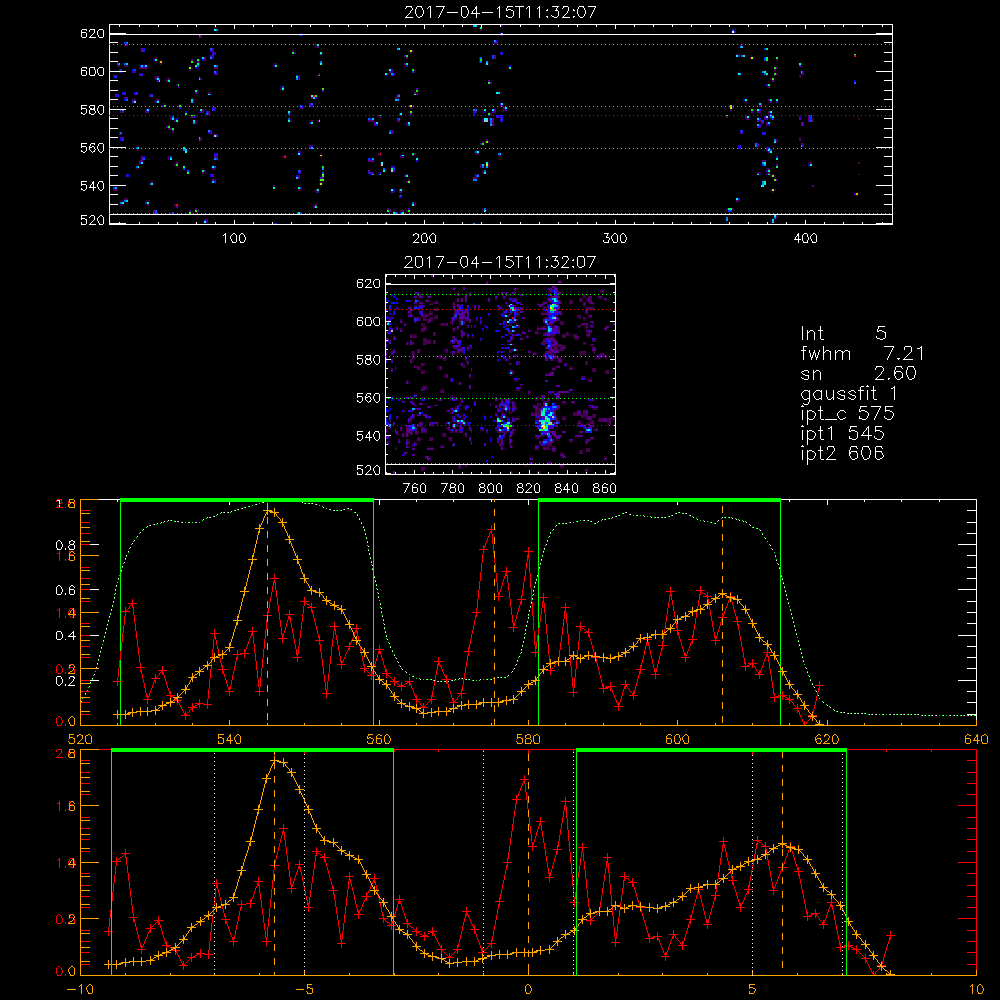The width and height of the screenshot is (1000, 1000).
Task: Click the 'ipt1 545' value
Action: click(x=842, y=434)
